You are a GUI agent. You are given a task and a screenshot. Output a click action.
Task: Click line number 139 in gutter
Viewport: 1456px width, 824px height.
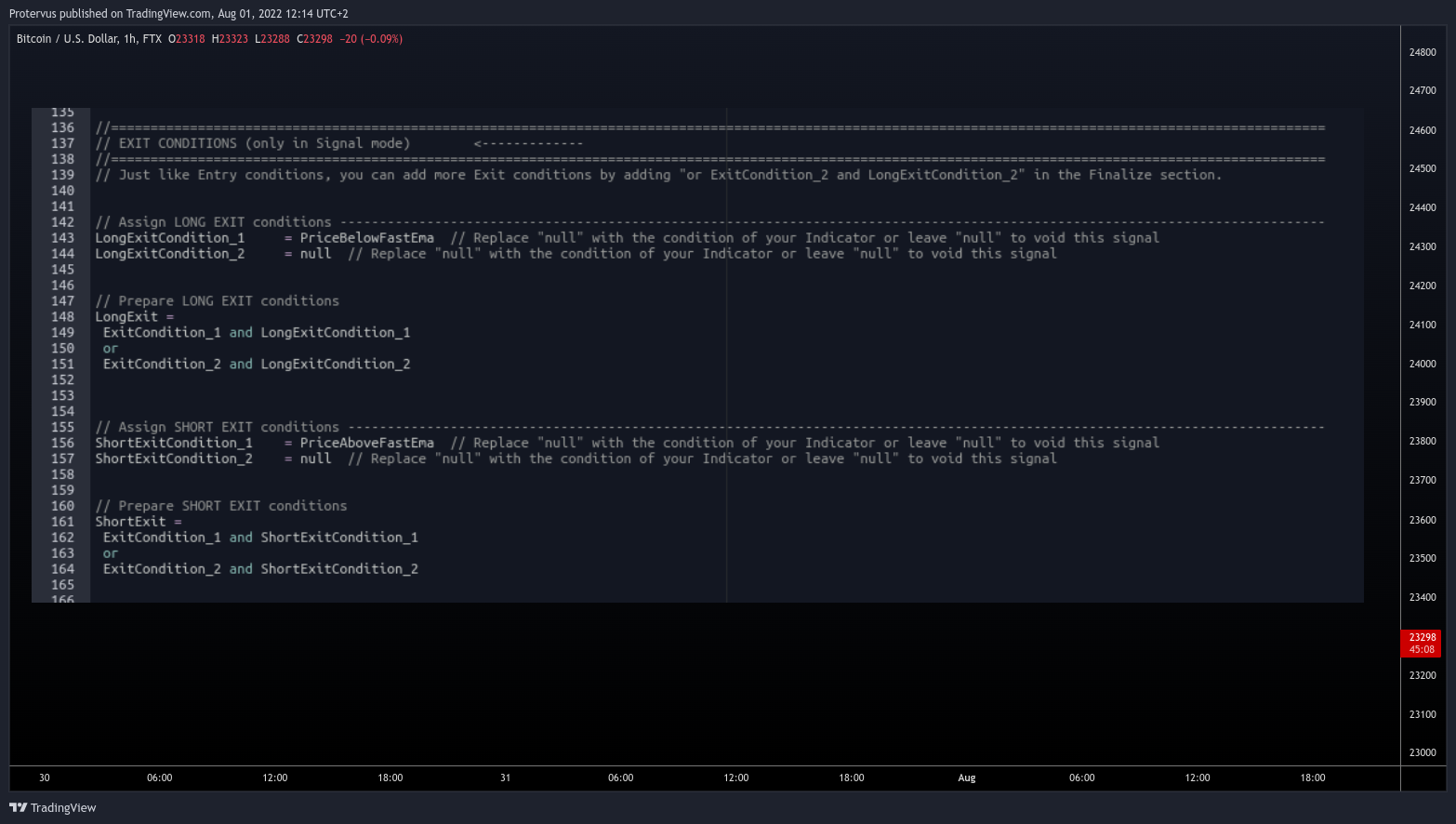[x=62, y=175]
